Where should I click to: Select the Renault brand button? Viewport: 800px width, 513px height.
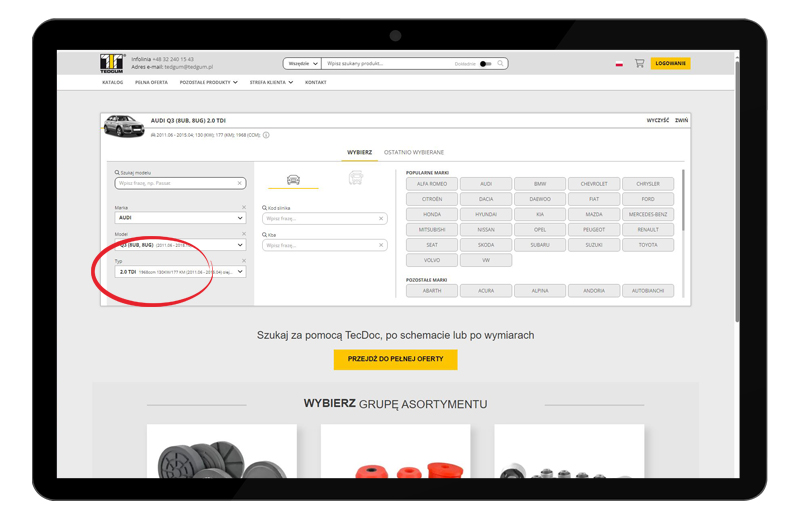click(x=648, y=230)
